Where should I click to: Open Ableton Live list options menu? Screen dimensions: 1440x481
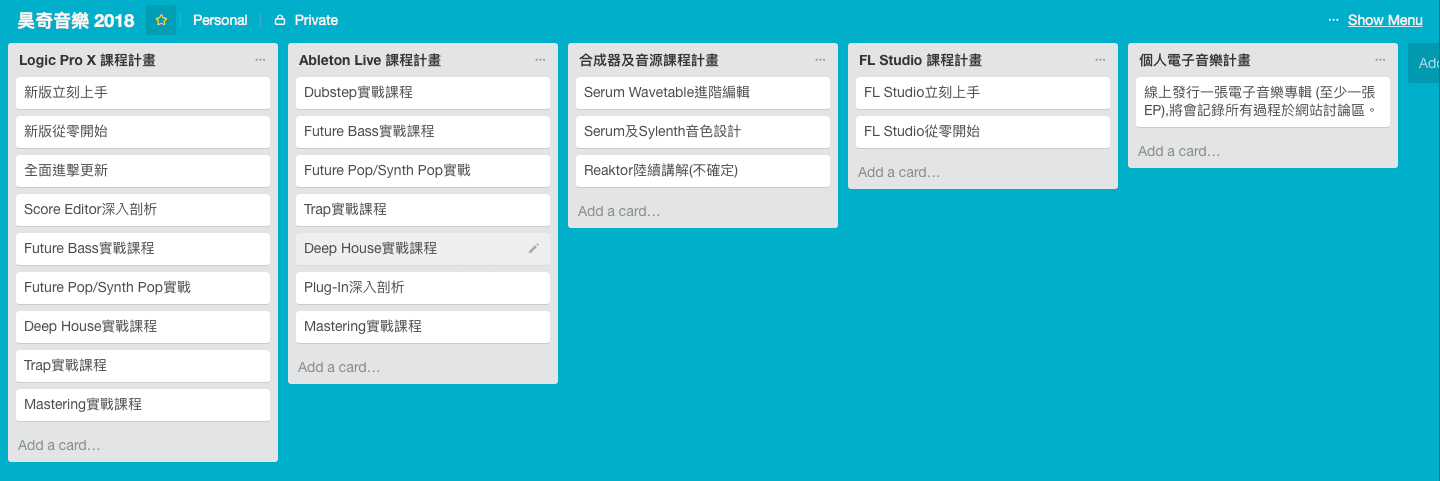coord(540,60)
